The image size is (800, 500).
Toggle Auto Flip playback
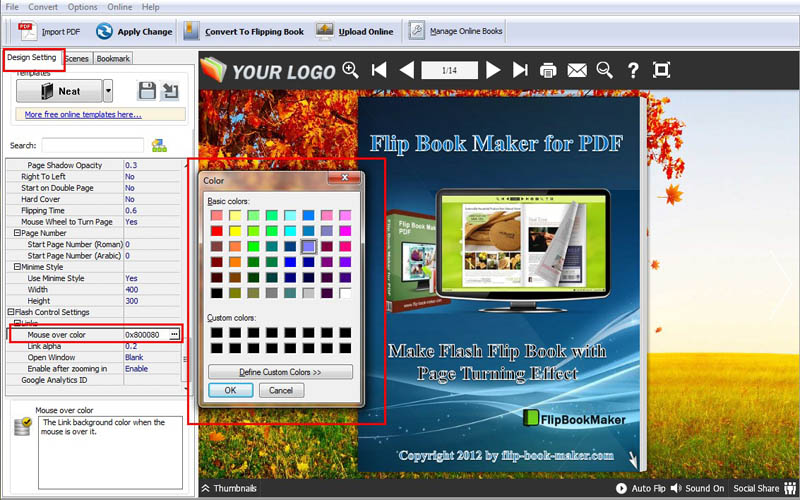click(x=641, y=488)
